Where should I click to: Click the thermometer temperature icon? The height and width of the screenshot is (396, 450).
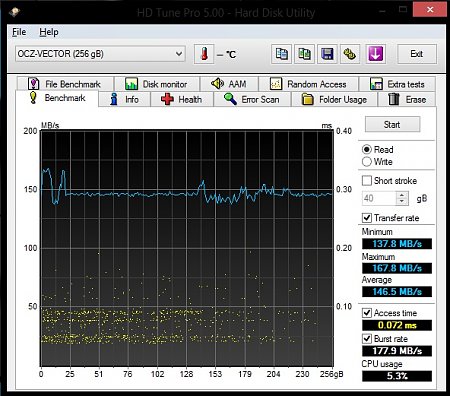(204, 54)
